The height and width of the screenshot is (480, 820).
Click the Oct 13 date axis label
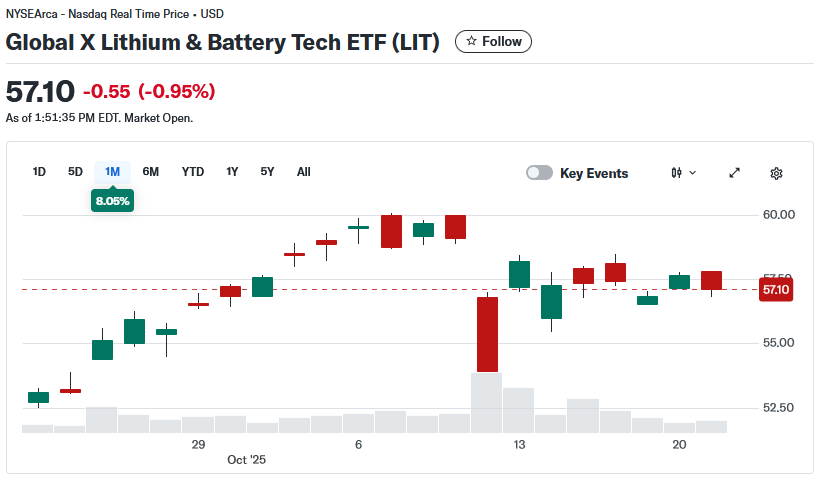tap(519, 444)
